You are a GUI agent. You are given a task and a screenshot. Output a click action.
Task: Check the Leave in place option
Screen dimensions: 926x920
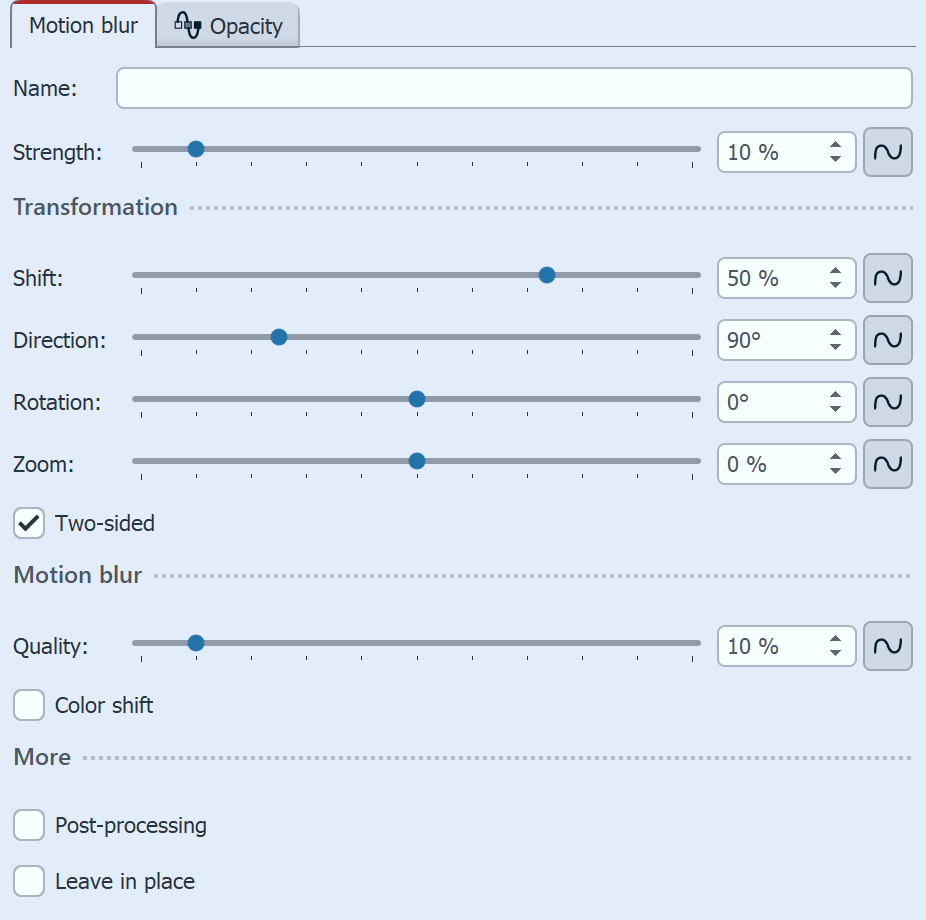(29, 881)
